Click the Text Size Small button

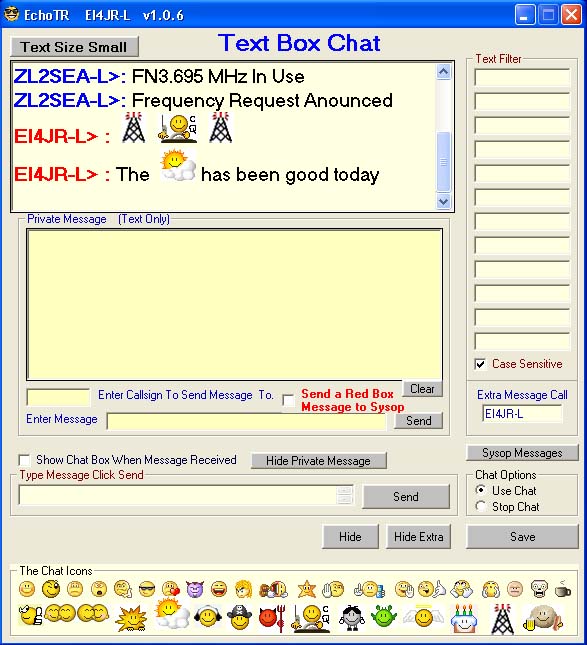tap(74, 47)
